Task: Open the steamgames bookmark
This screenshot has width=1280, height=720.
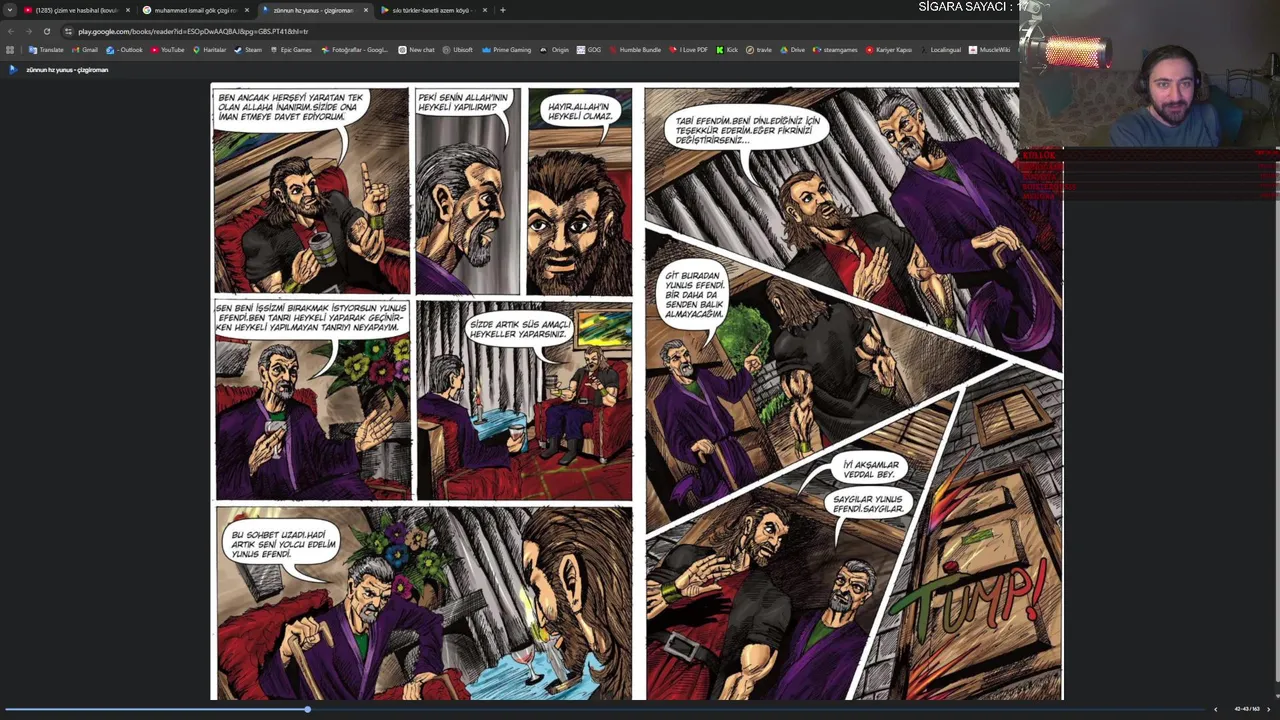Action: tap(836, 49)
